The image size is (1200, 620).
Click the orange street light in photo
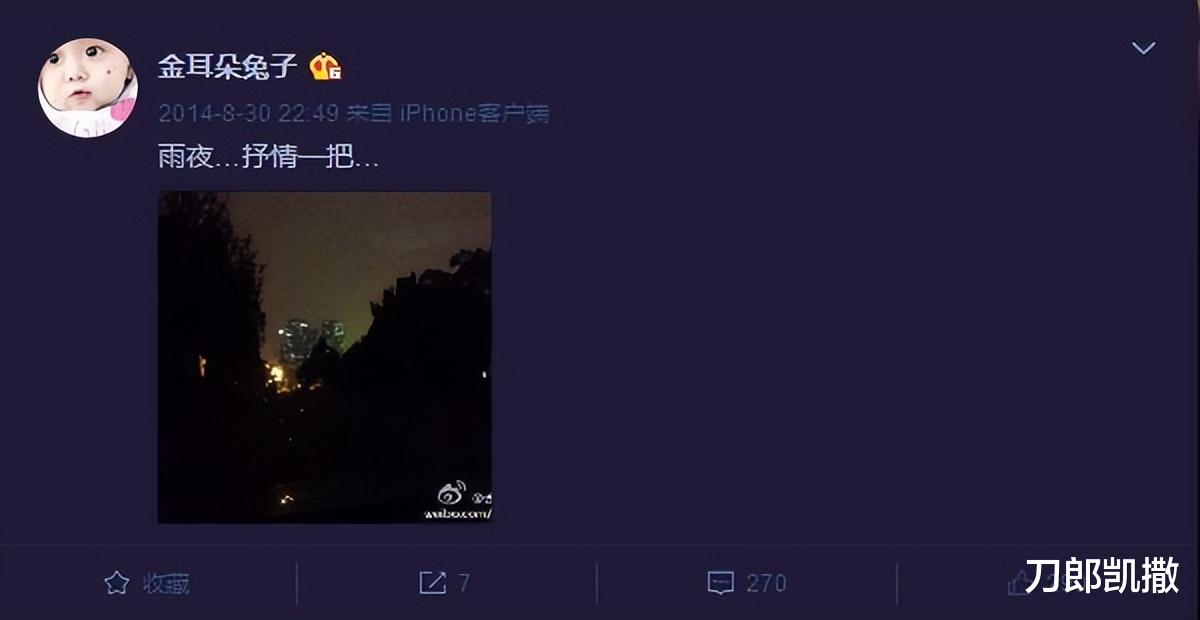[277, 375]
